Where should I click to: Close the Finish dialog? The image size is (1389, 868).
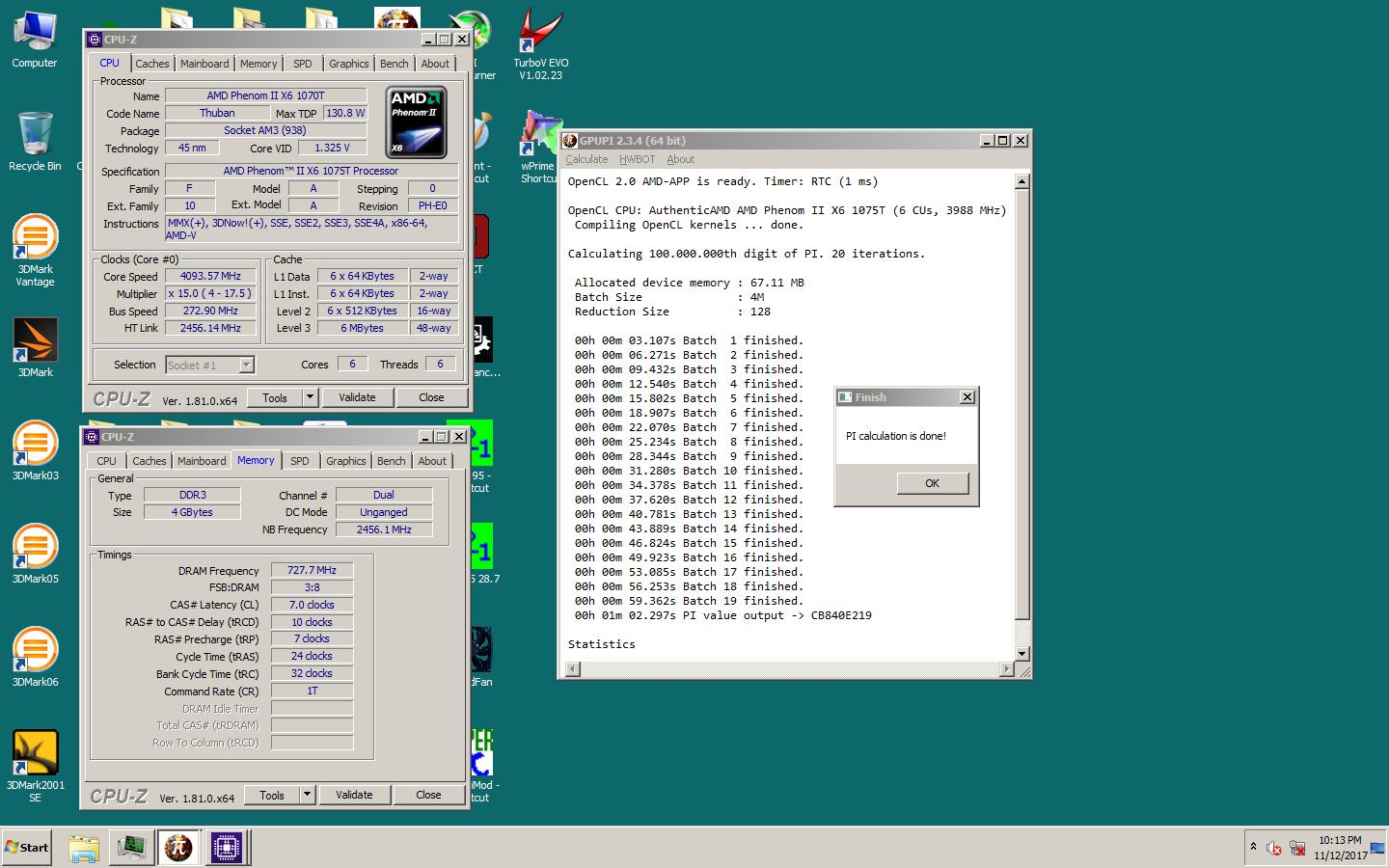(967, 397)
